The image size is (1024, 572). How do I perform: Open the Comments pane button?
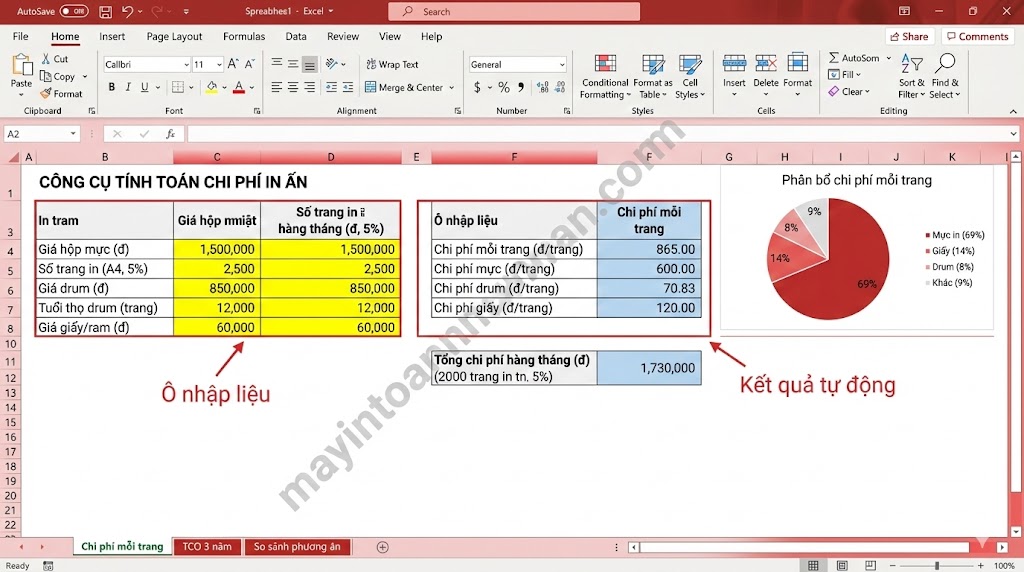point(977,37)
